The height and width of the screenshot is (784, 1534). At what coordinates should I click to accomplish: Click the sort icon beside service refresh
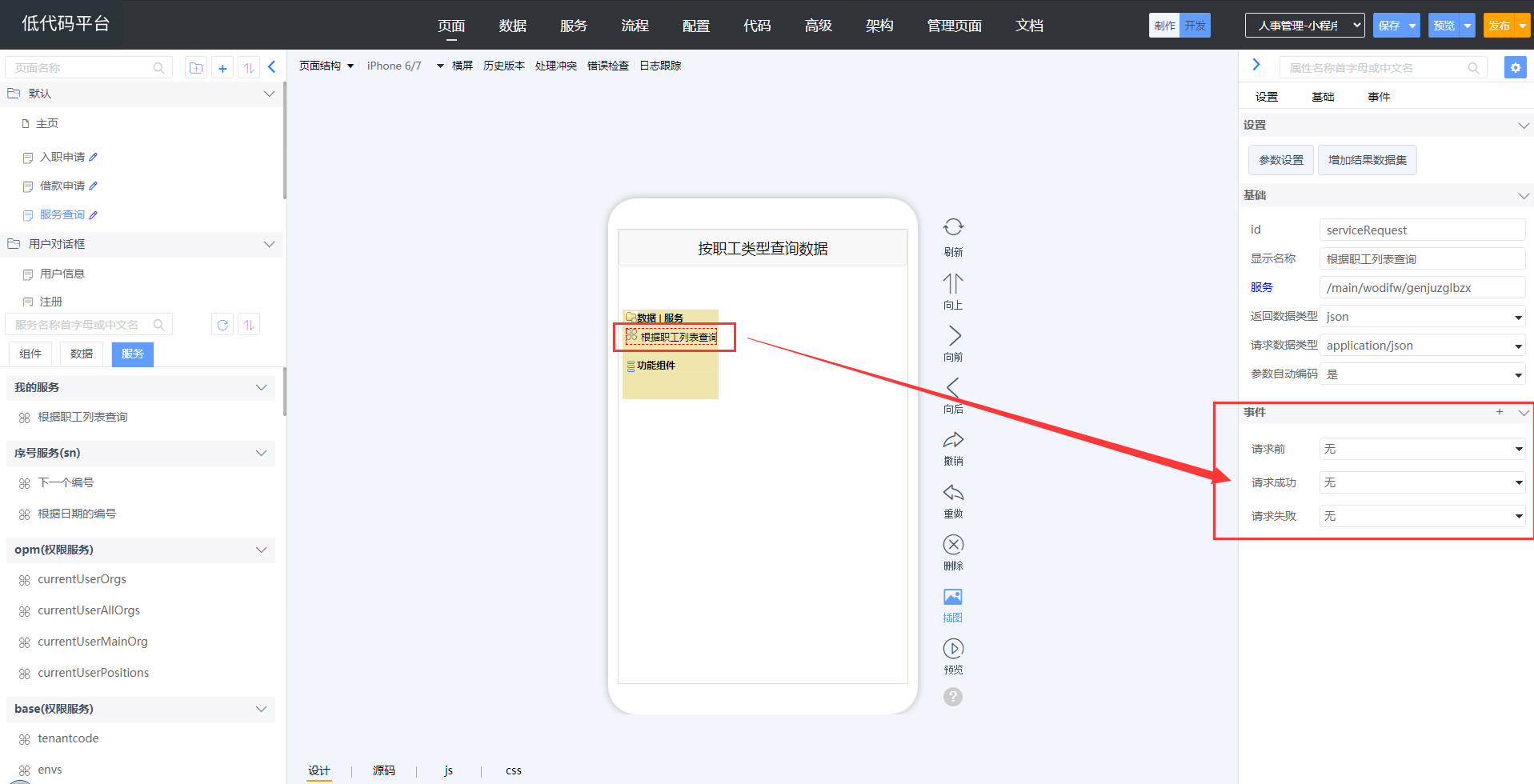pos(249,325)
